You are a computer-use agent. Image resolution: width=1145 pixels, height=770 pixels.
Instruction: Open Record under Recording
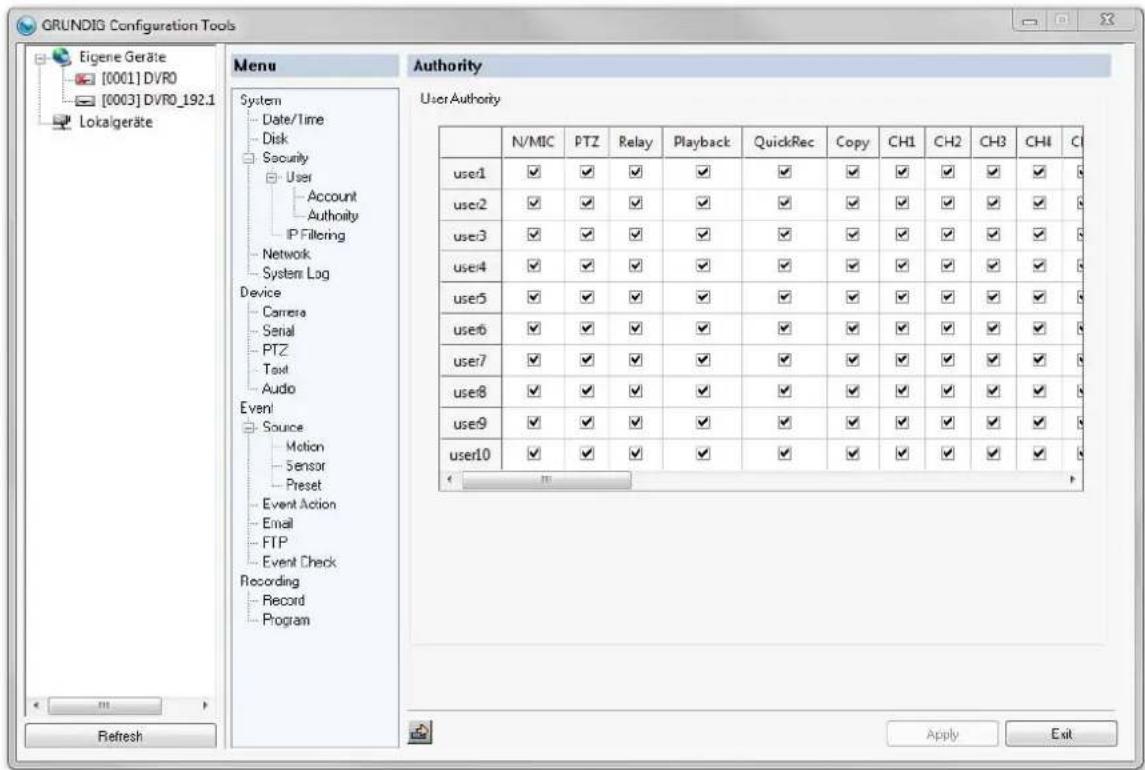coord(283,601)
